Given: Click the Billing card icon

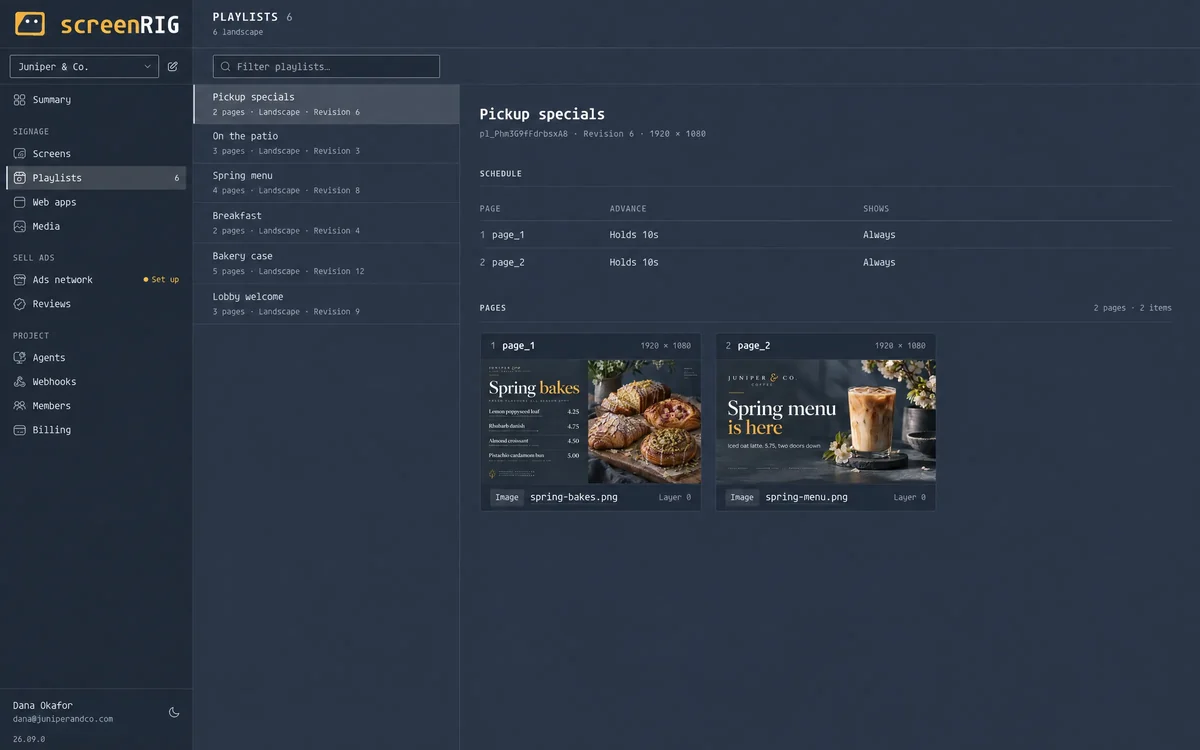Looking at the screenshot, I should (20, 430).
